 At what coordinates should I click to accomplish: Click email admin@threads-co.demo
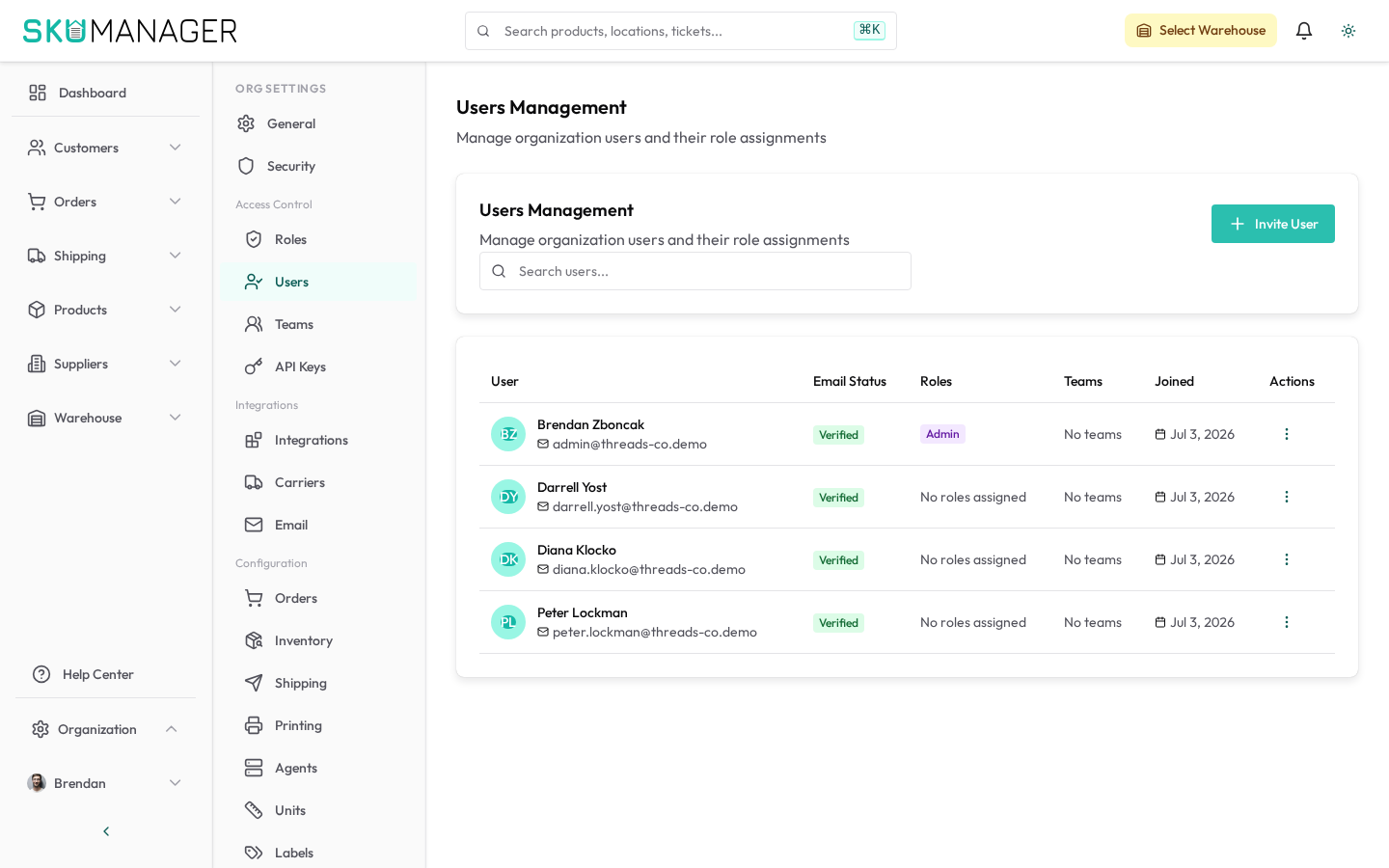(x=630, y=445)
